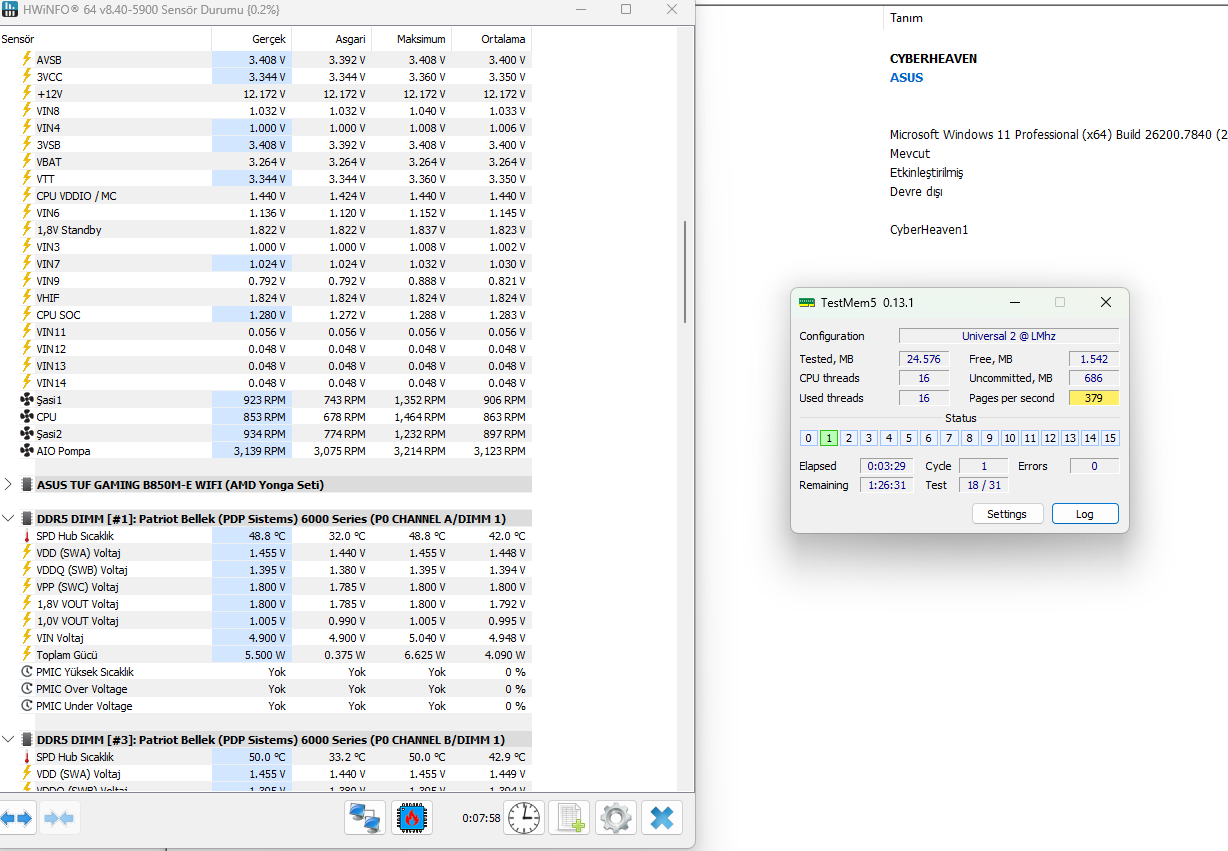Click the clock reset timer icon
The image size is (1228, 851).
tap(526, 818)
